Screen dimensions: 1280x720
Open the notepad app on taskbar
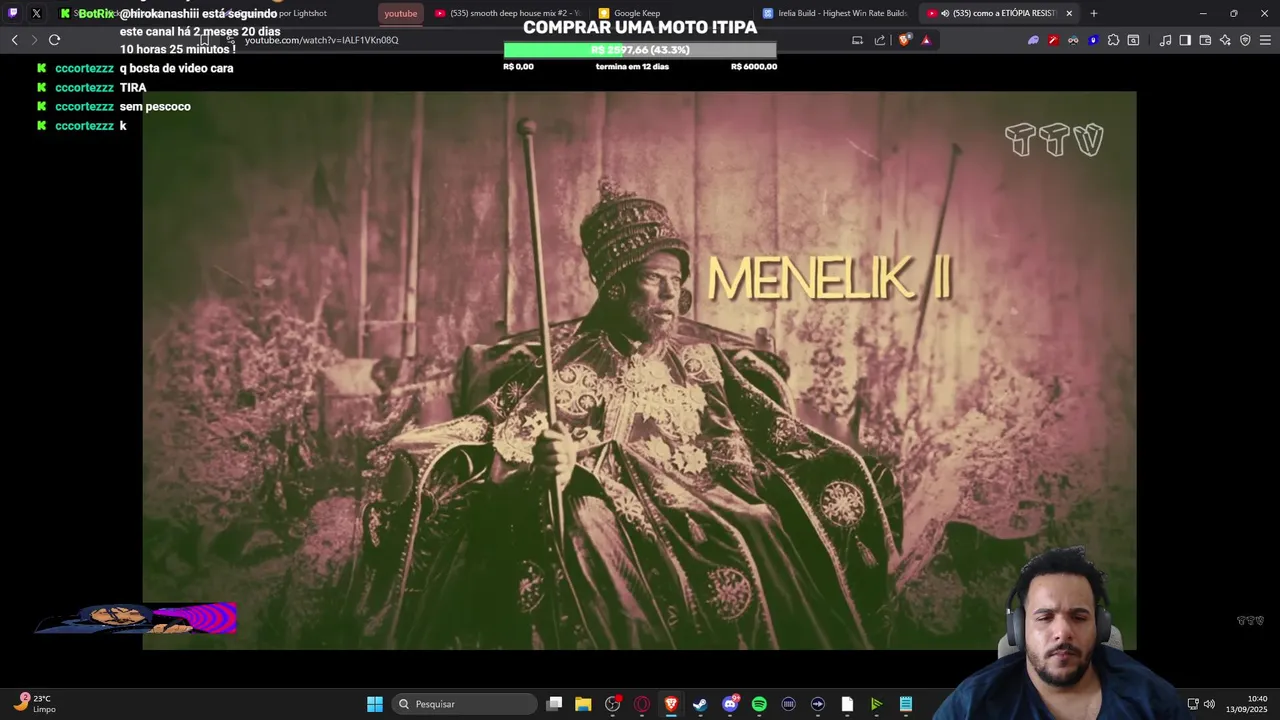(906, 704)
